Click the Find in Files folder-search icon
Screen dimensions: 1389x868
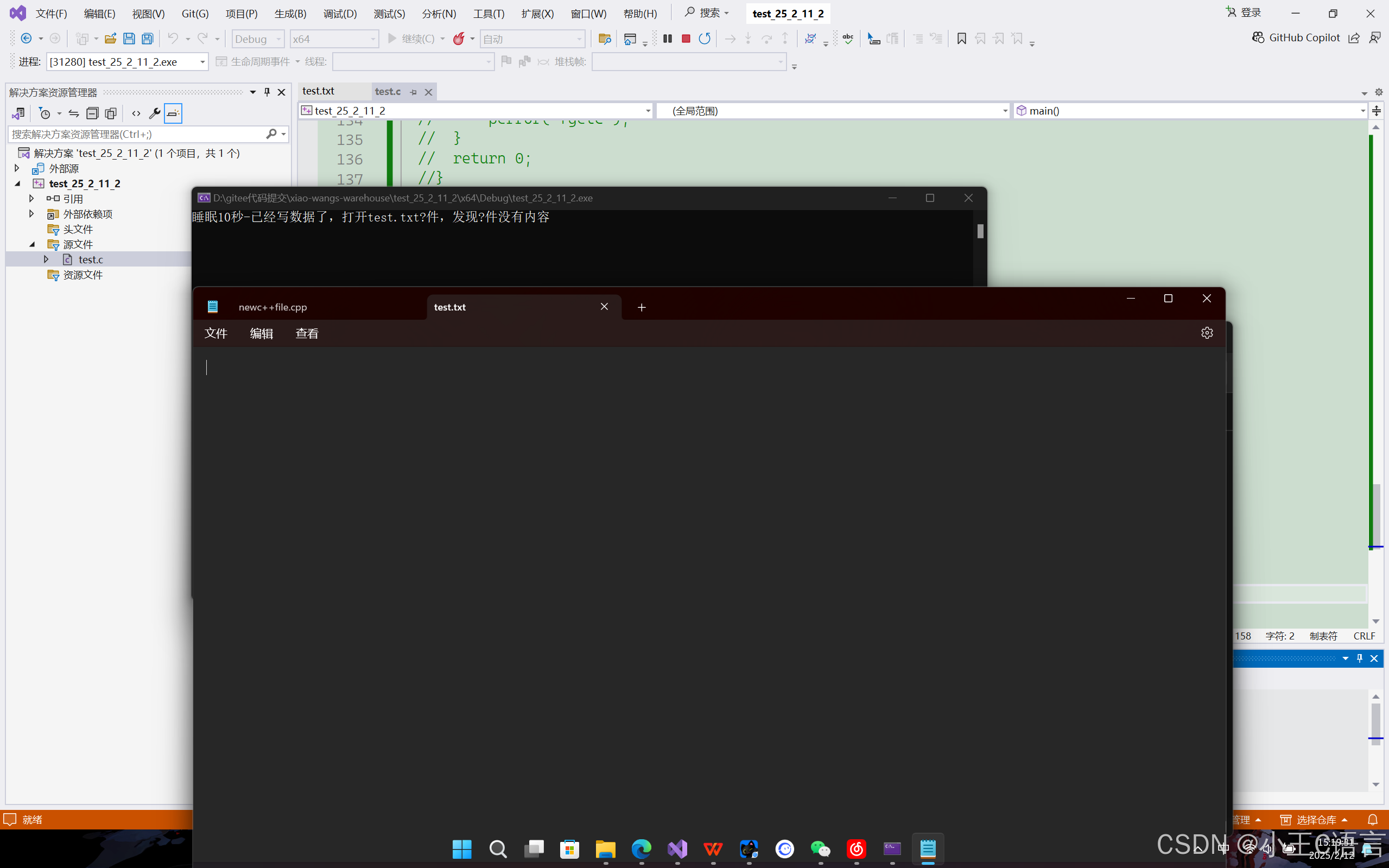point(604,39)
